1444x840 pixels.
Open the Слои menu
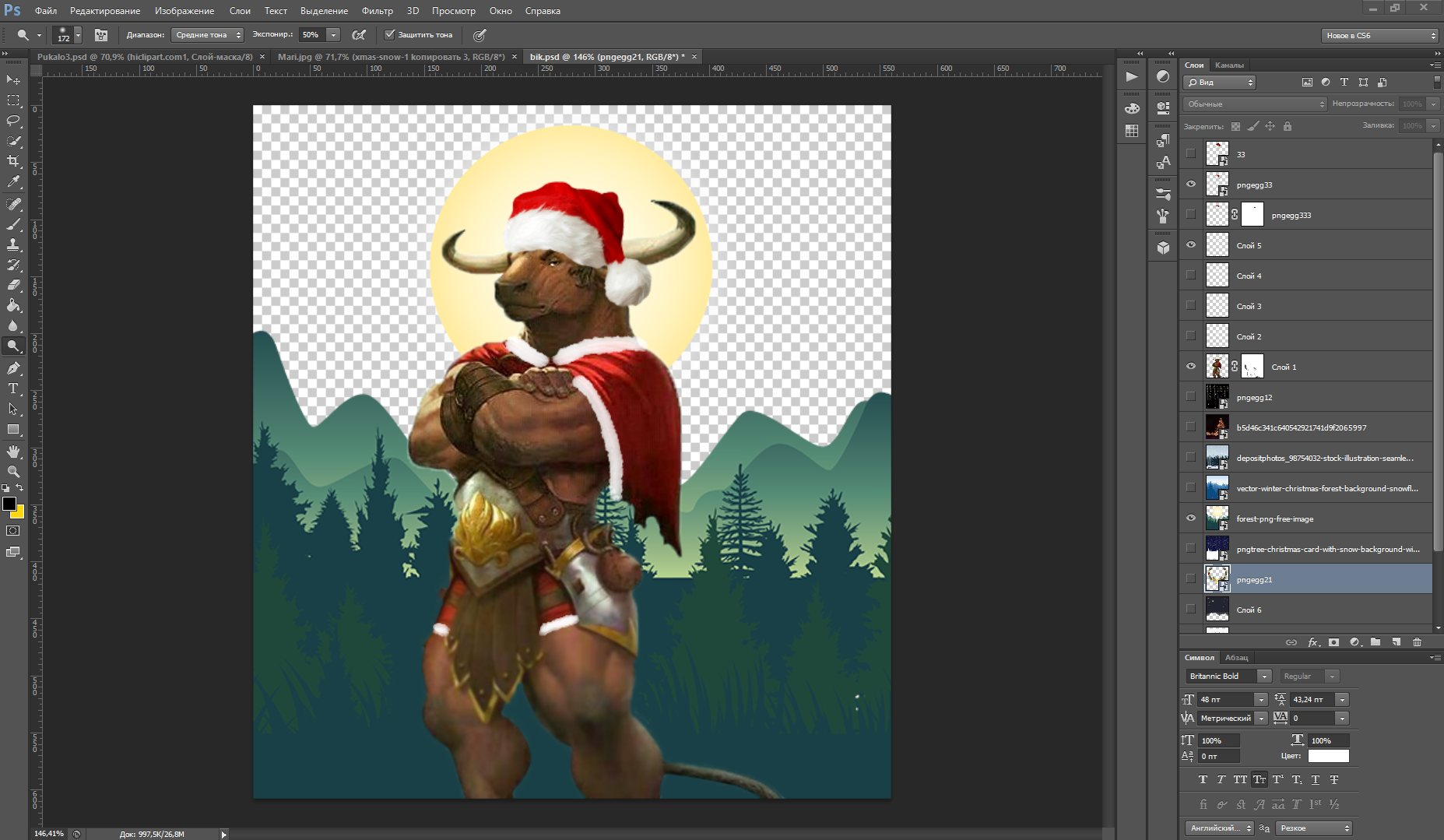coord(240,11)
